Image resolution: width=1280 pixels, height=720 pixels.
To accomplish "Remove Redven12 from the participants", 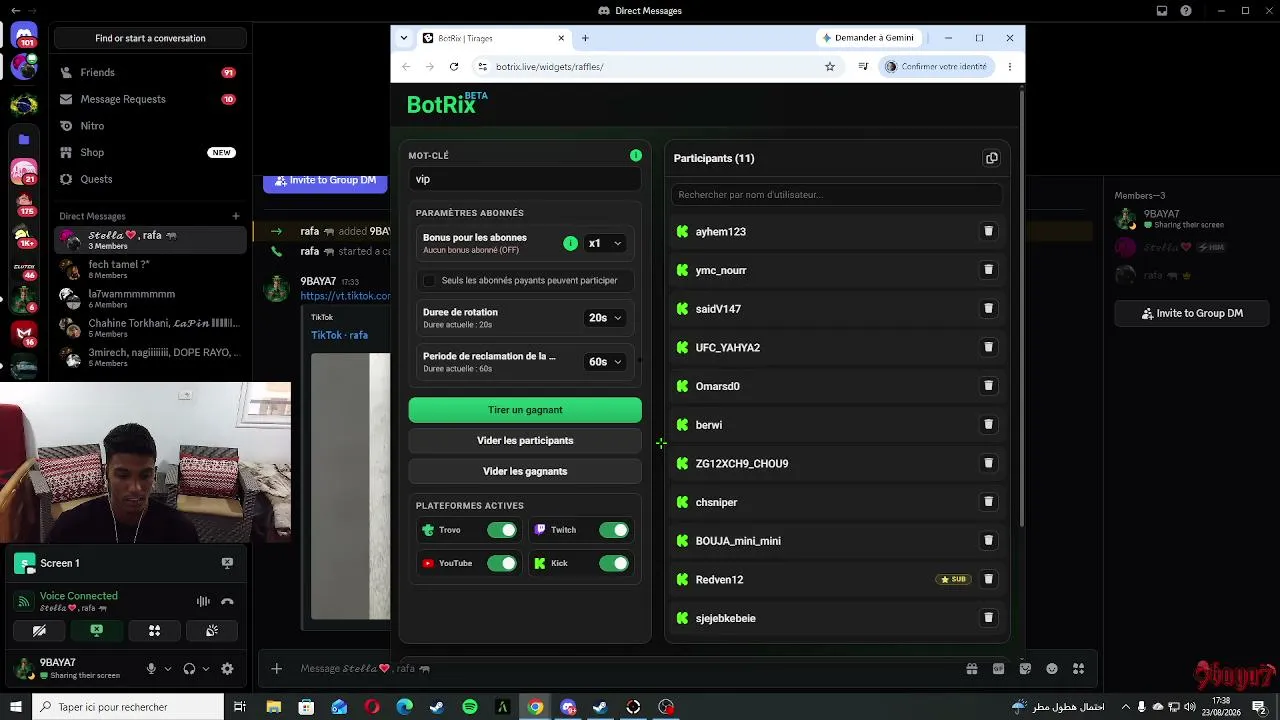I will tap(988, 579).
